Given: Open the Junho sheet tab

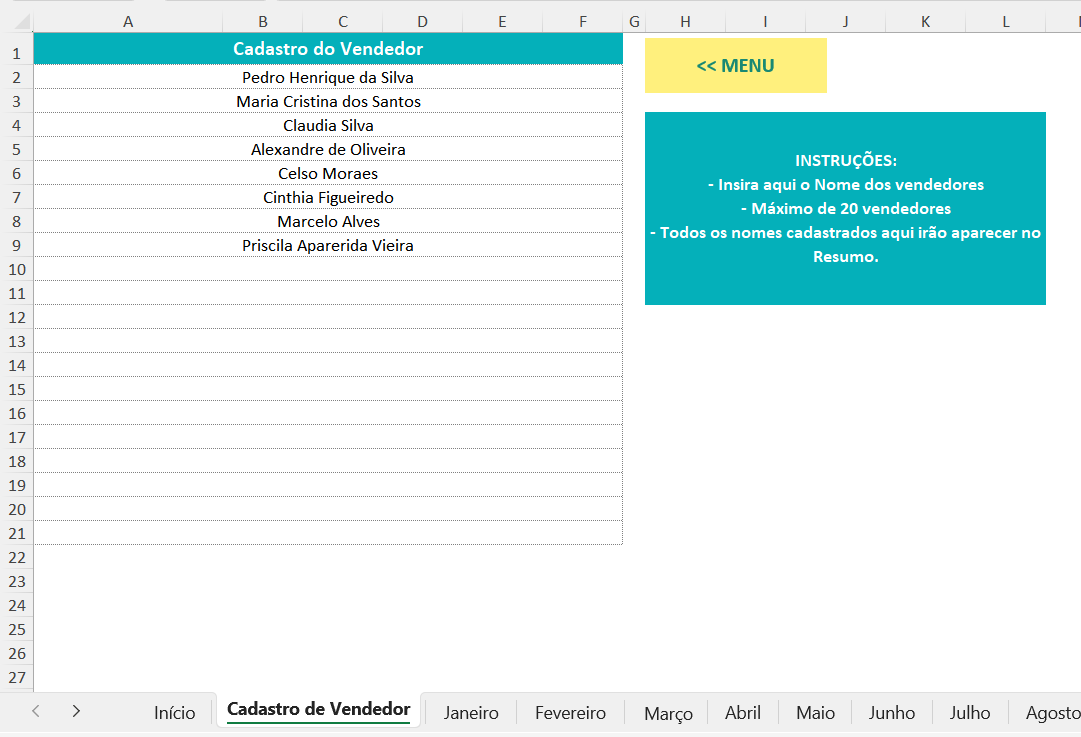Looking at the screenshot, I should [891, 713].
